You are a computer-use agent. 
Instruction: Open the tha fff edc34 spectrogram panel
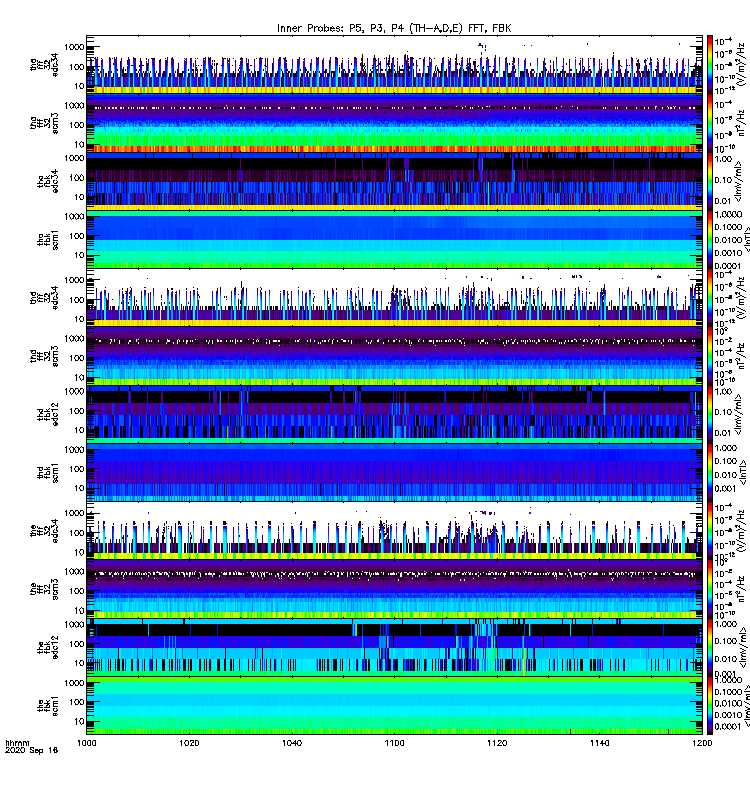tap(394, 65)
